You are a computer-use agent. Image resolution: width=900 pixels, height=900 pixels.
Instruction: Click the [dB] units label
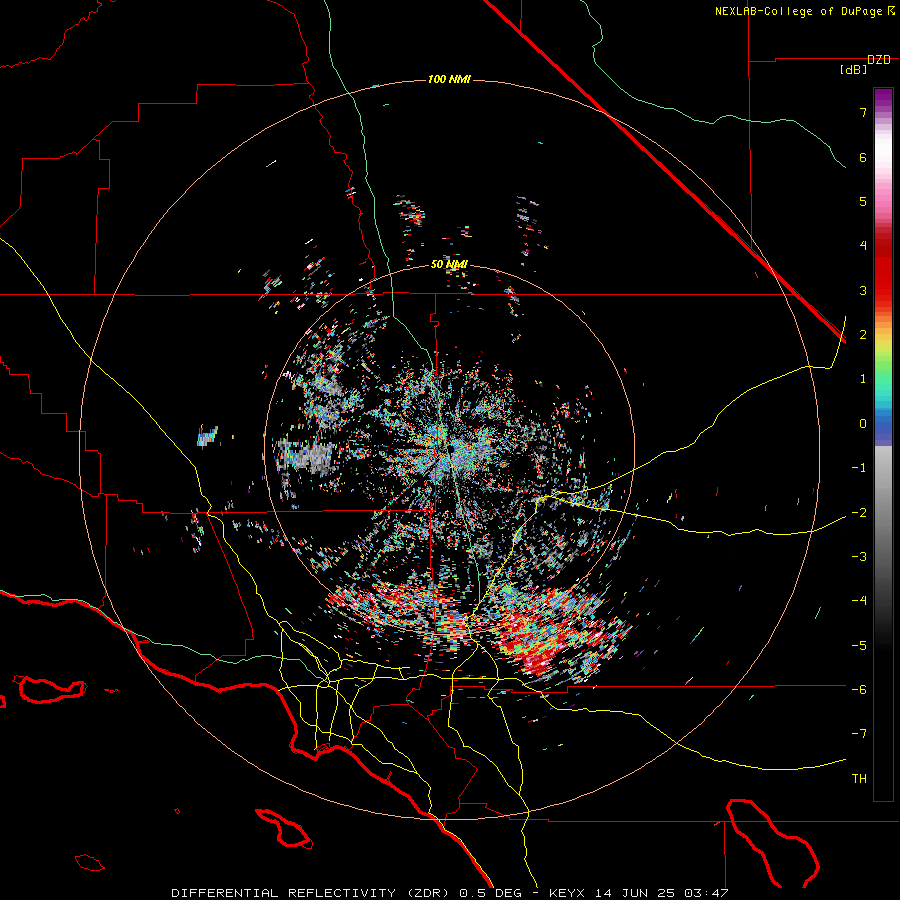[853, 69]
